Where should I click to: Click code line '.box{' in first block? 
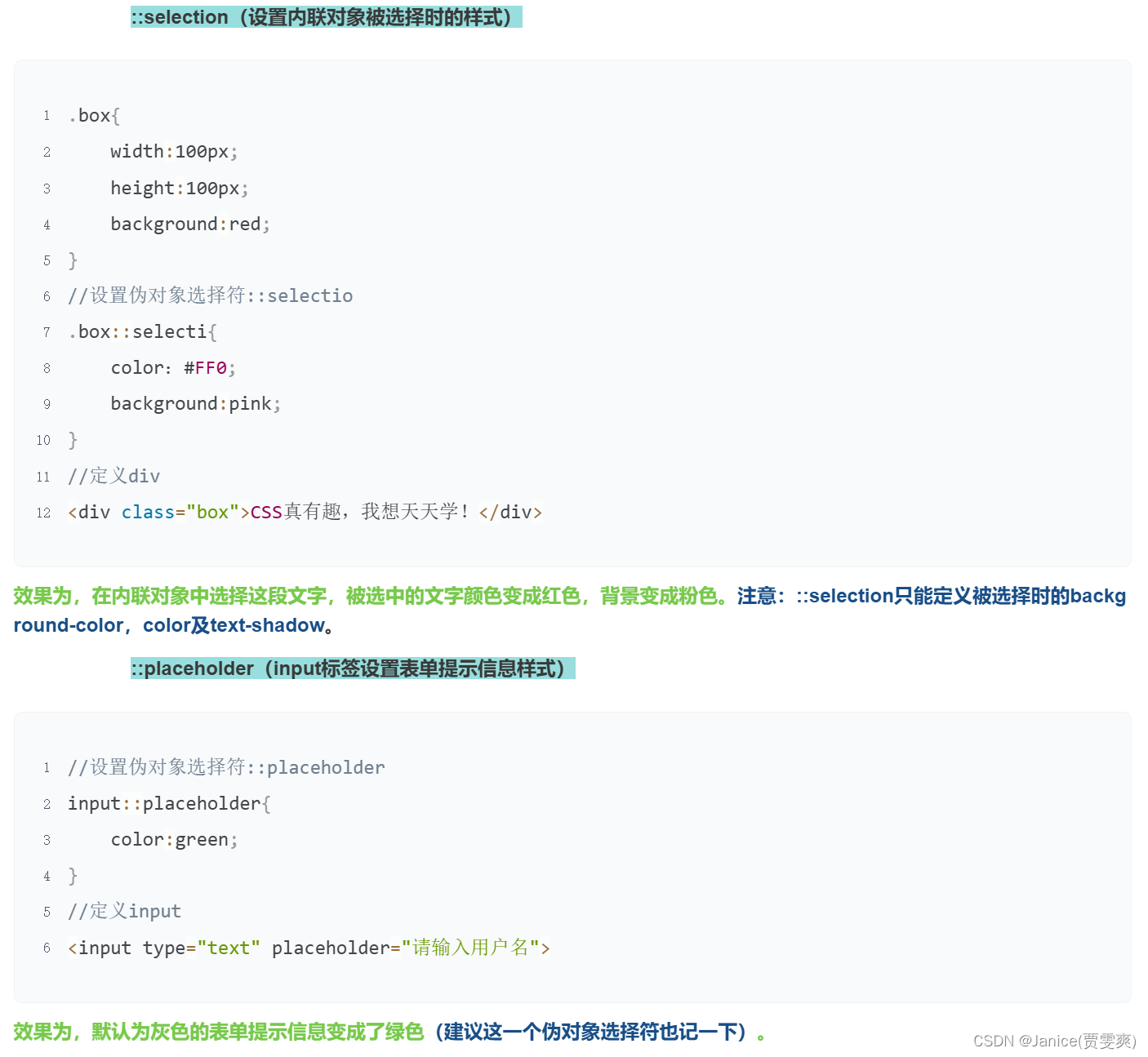tap(94, 116)
